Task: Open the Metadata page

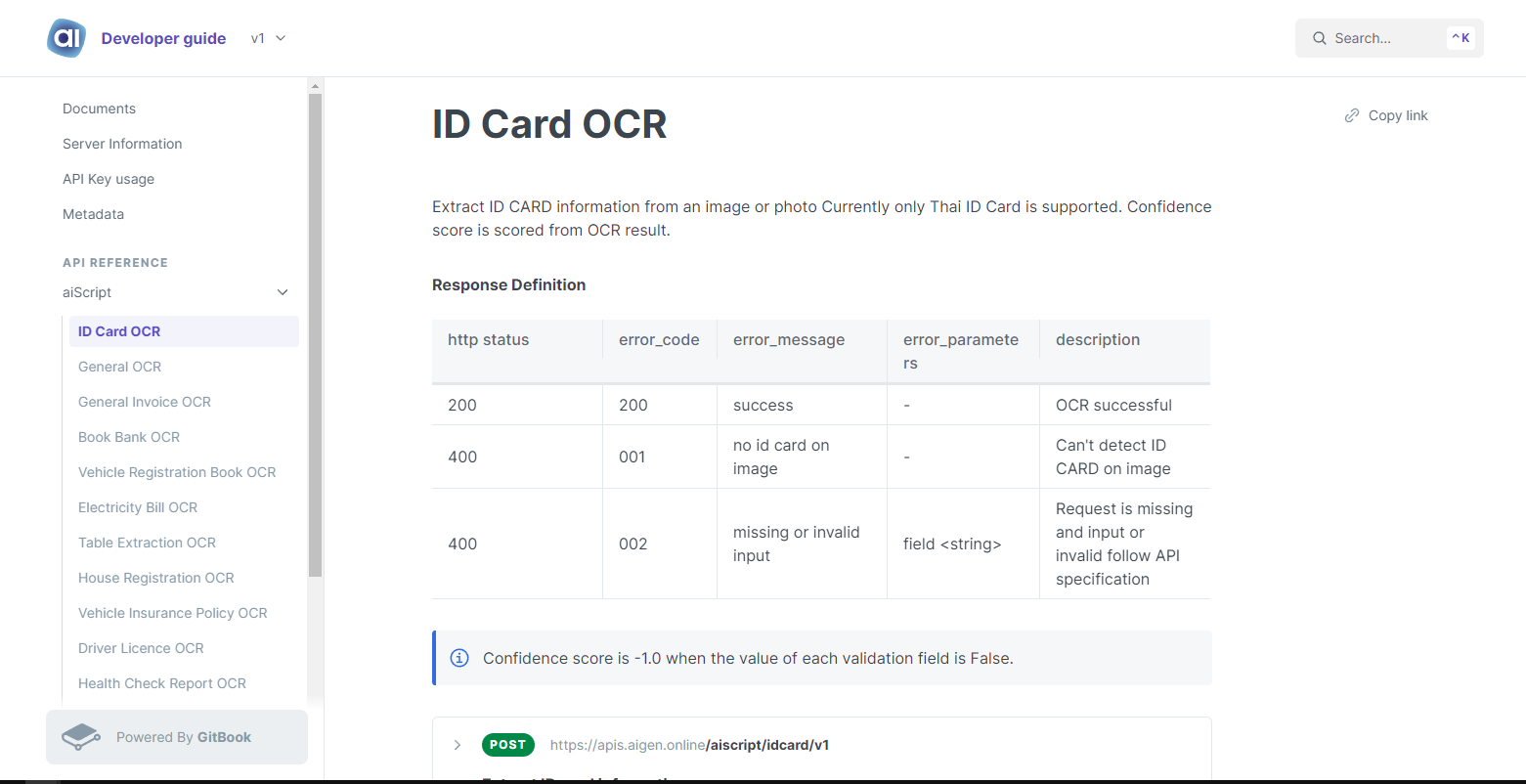Action: click(93, 214)
